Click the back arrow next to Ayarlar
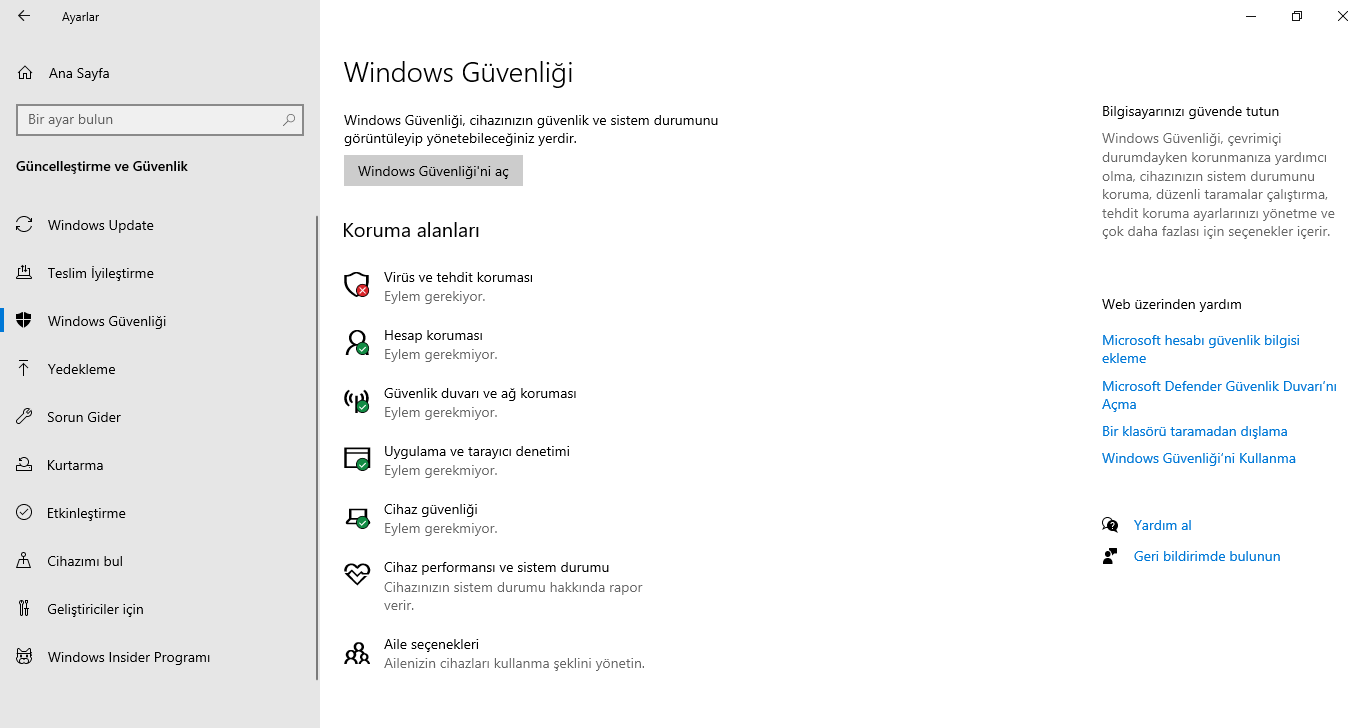 click(24, 16)
